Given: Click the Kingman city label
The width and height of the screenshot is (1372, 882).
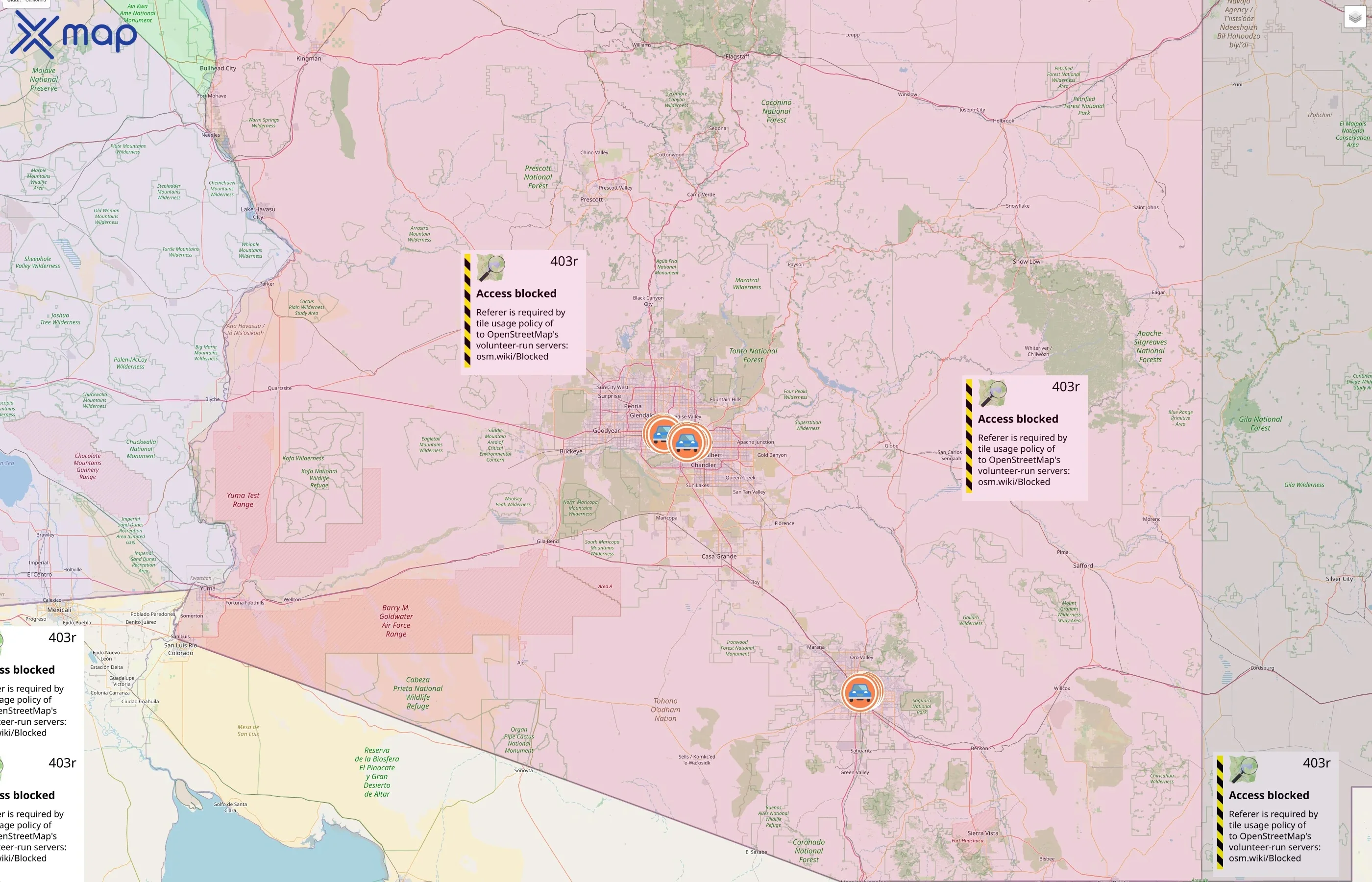Looking at the screenshot, I should (309, 58).
